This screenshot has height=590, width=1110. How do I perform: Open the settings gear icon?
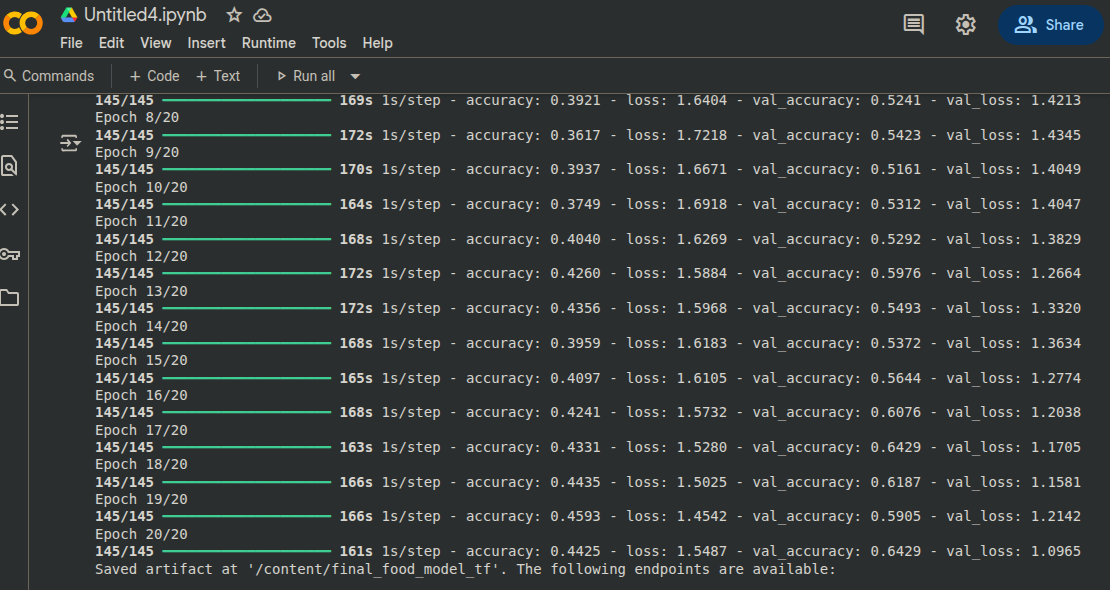tap(966, 25)
